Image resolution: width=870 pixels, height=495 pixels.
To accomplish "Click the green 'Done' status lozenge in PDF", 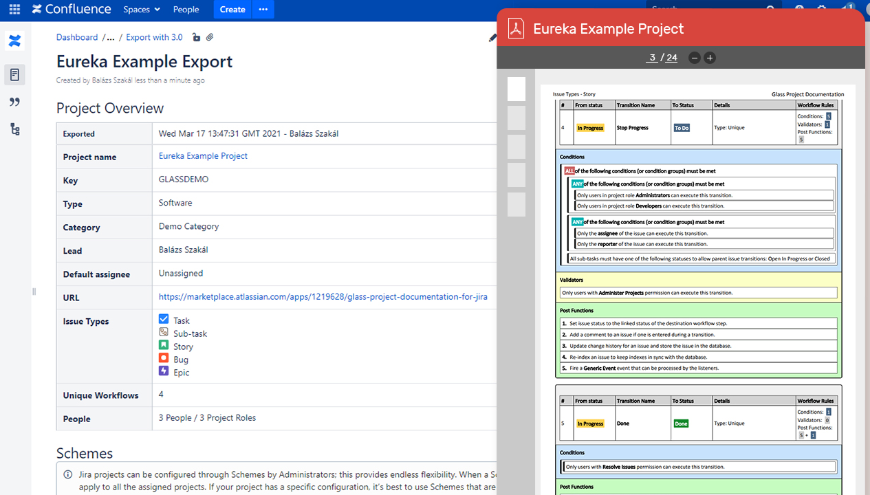I will pos(681,423).
